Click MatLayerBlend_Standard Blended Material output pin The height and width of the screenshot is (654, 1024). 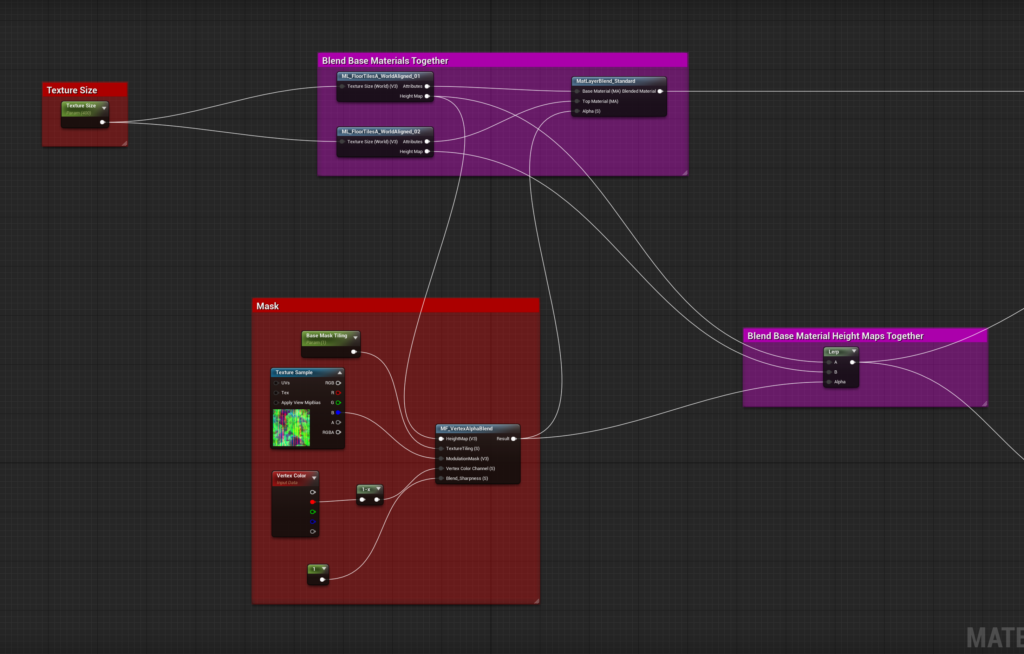(x=660, y=91)
